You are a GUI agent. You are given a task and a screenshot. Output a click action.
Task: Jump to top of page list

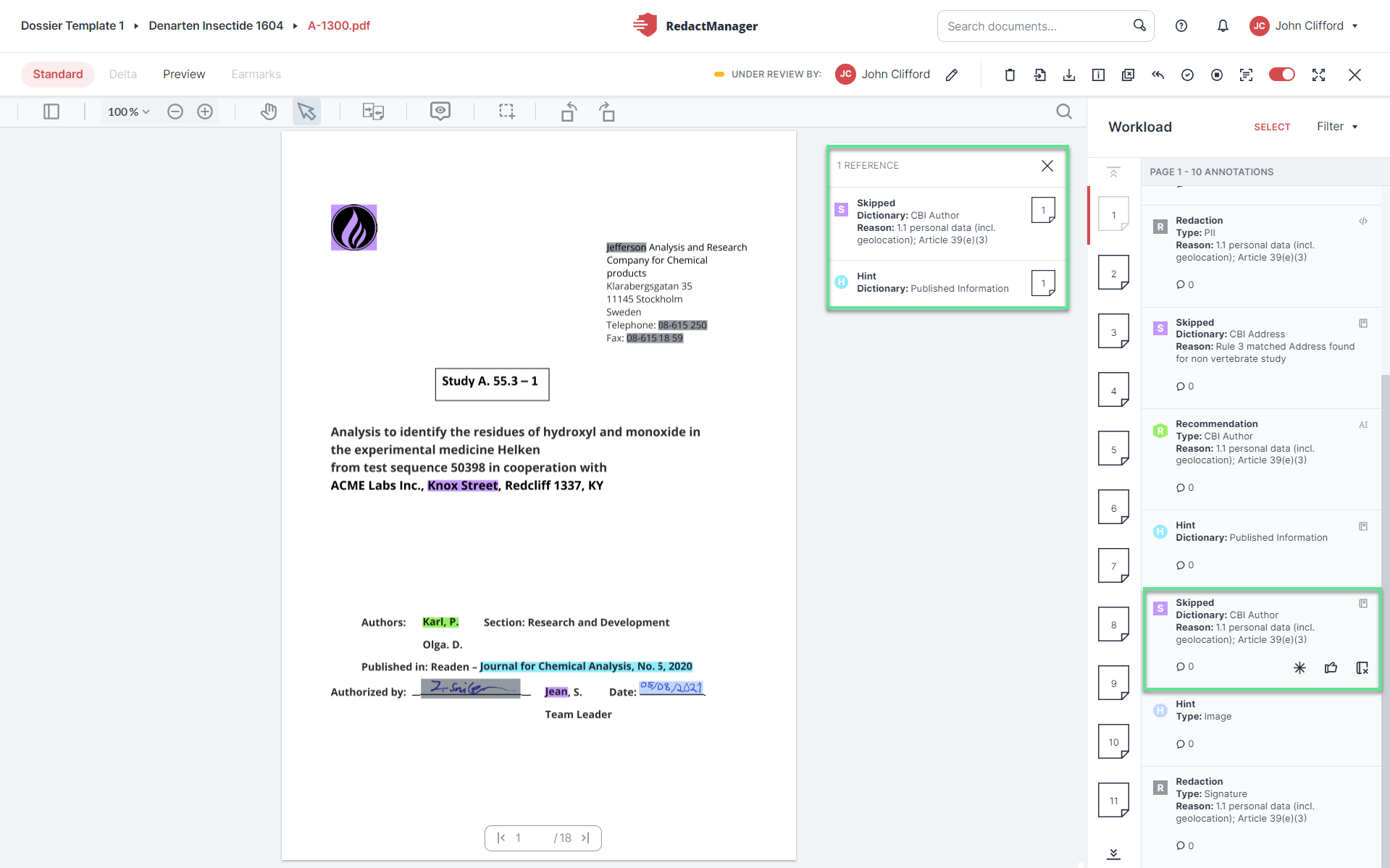(x=1114, y=172)
